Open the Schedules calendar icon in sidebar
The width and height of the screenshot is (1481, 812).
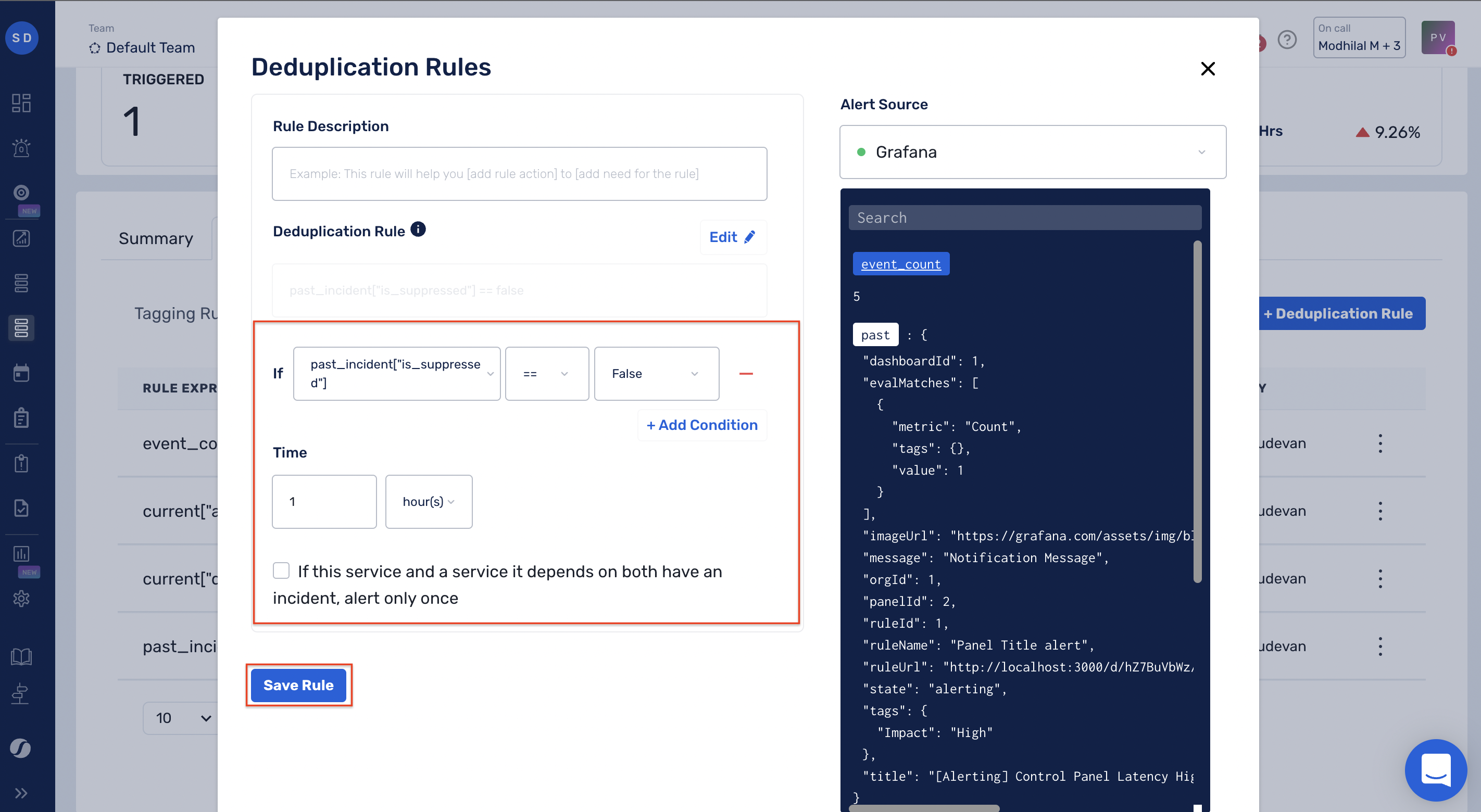point(21,372)
